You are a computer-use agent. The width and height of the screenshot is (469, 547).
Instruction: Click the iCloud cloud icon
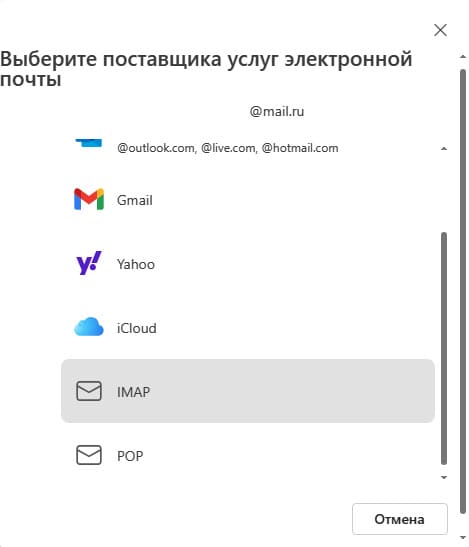[89, 327]
